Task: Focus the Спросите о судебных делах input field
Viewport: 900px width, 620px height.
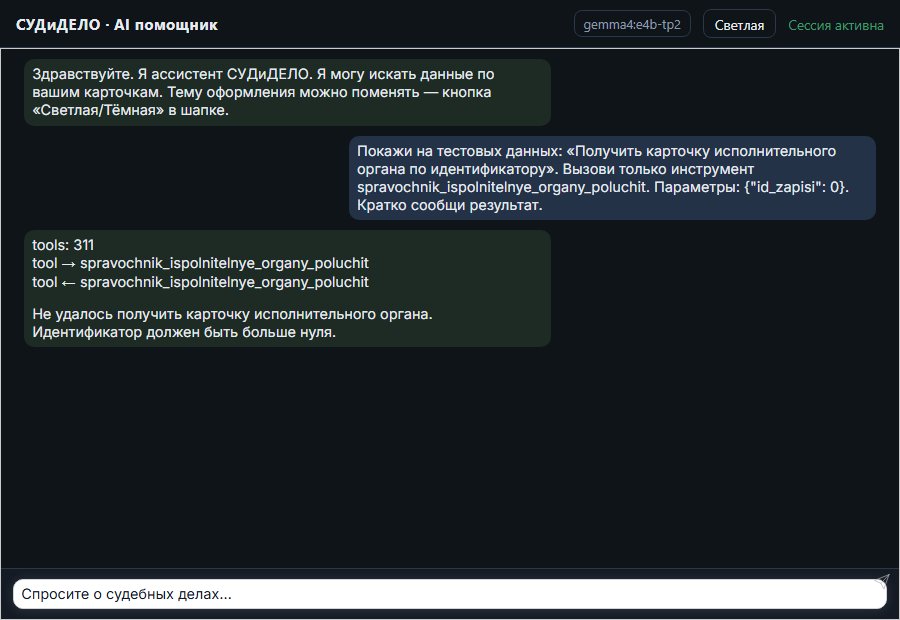Action: coord(449,594)
